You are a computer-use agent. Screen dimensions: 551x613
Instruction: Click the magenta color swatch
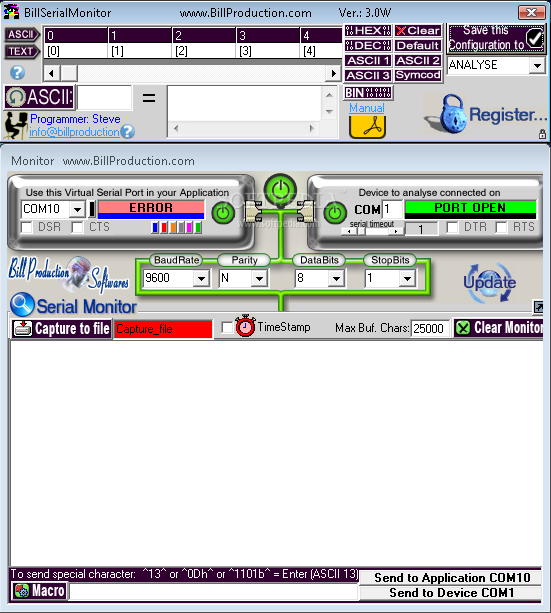(190, 228)
